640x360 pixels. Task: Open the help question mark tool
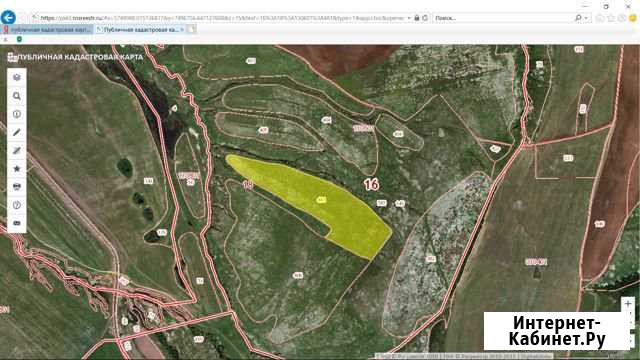pos(17,205)
